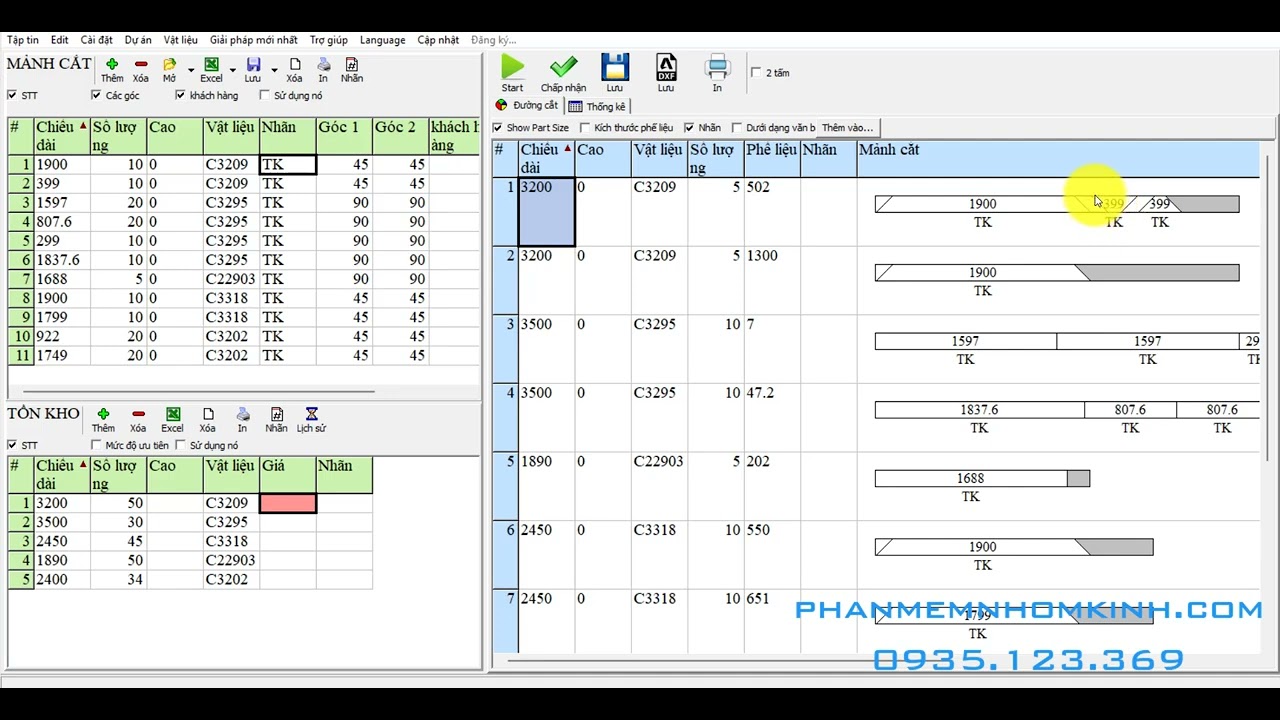This screenshot has height=720, width=1280.
Task: Toggle STT checkbox in TỒN KHO panel
Action: click(x=12, y=446)
